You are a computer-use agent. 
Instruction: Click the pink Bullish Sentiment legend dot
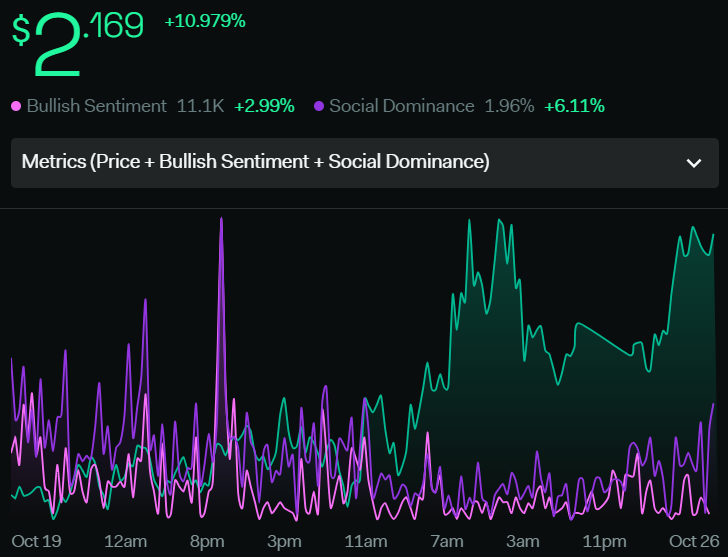coord(16,106)
